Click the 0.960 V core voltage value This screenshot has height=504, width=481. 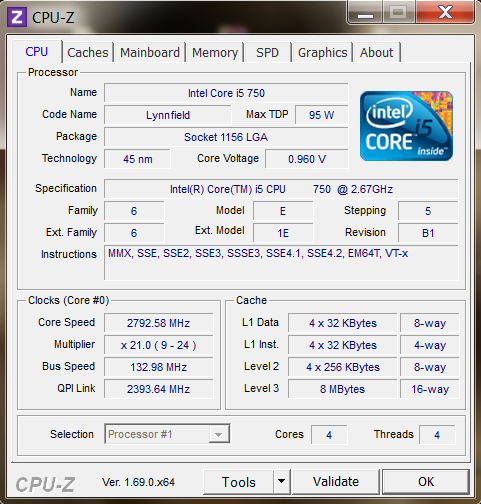(x=307, y=159)
